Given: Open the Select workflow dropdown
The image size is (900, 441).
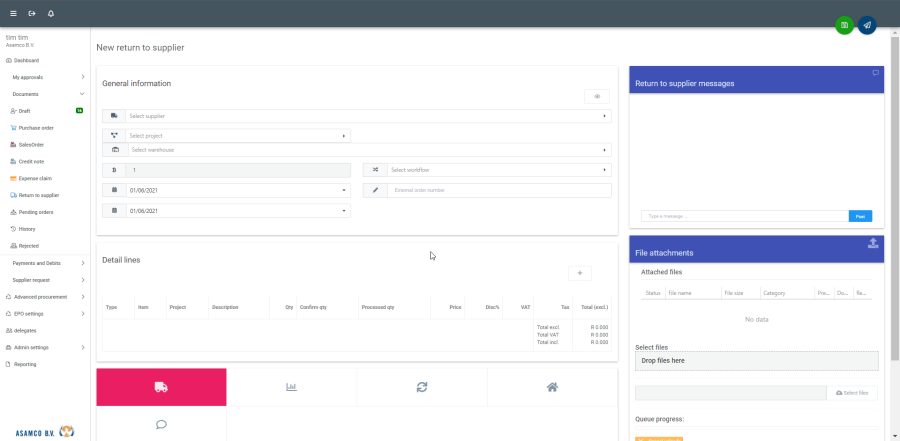Looking at the screenshot, I should click(497, 170).
